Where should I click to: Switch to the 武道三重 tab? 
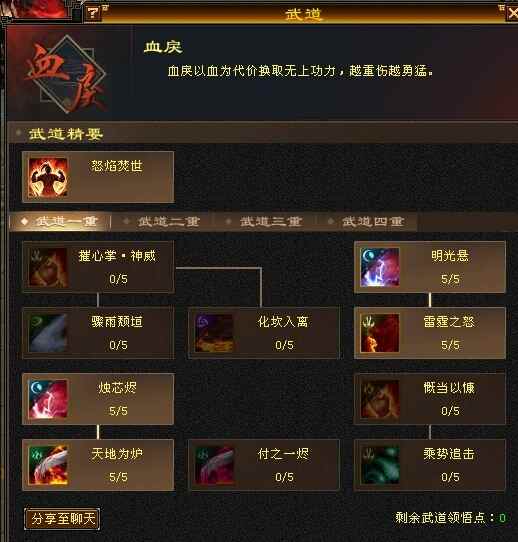[264, 222]
